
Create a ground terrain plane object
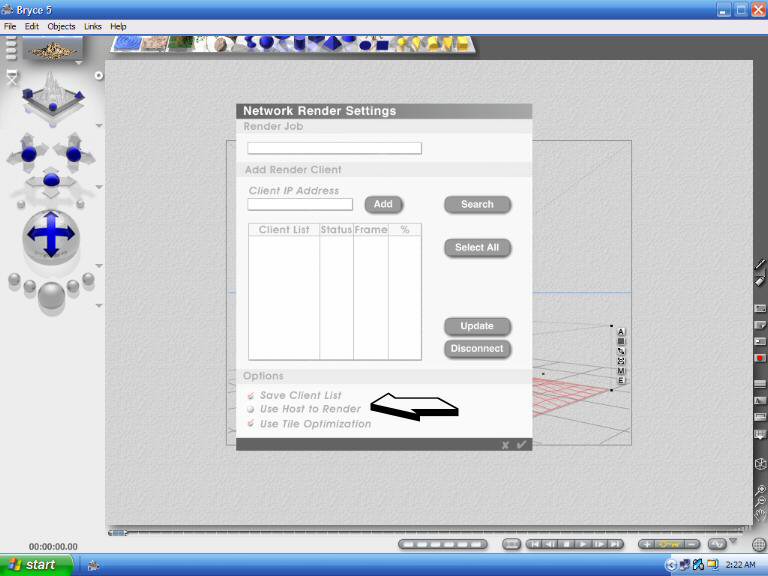pyautogui.click(x=155, y=43)
